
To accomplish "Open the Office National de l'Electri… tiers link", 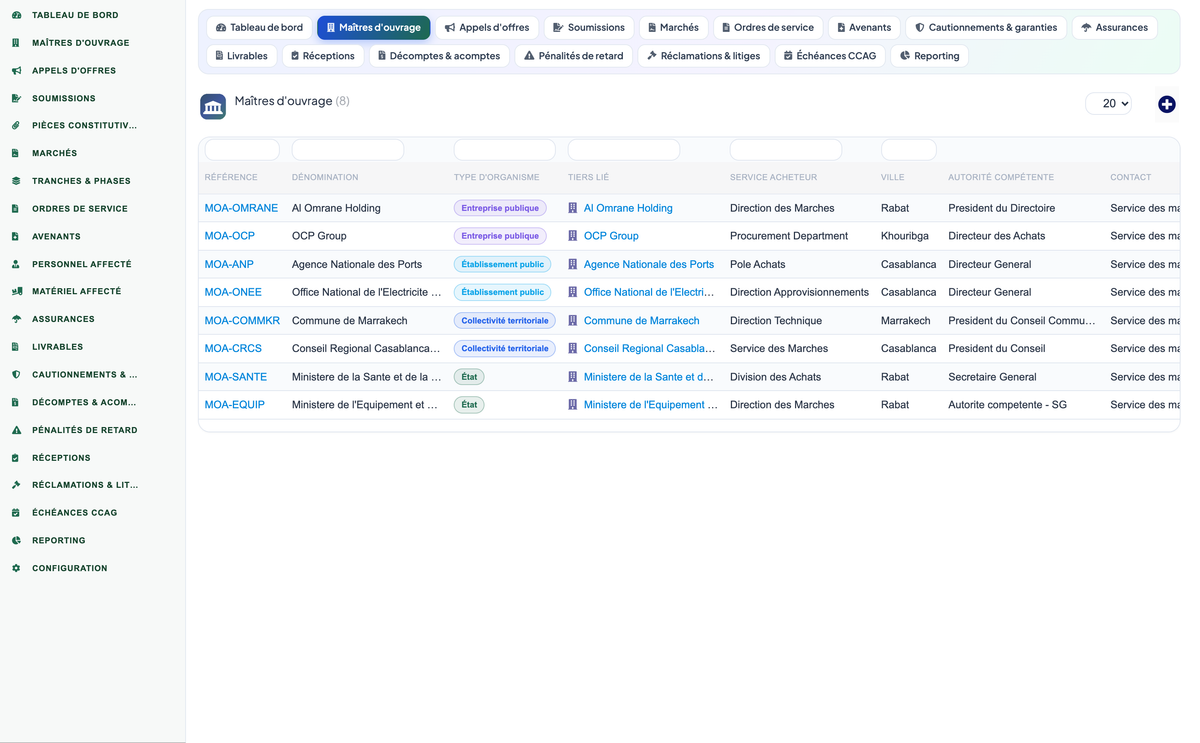I will point(651,292).
